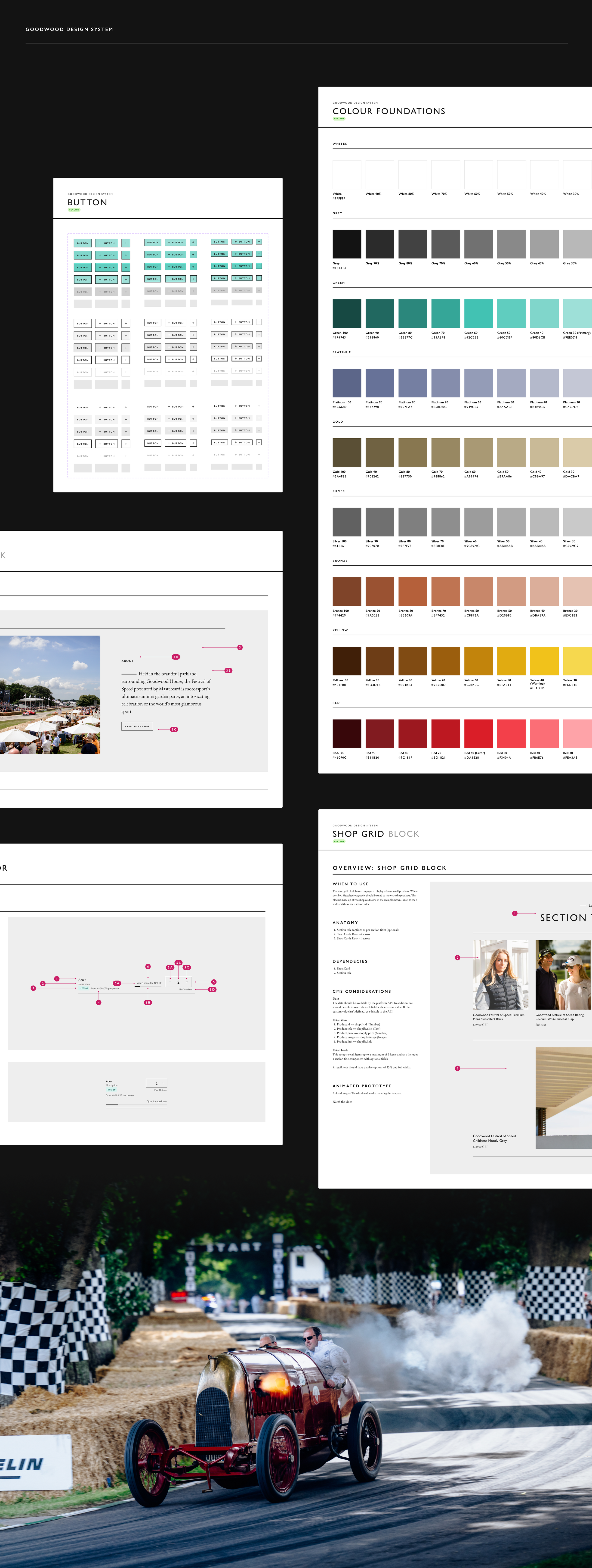
Task: Click 'Max 30 tickets' under annotated stepper
Action: tap(185, 990)
